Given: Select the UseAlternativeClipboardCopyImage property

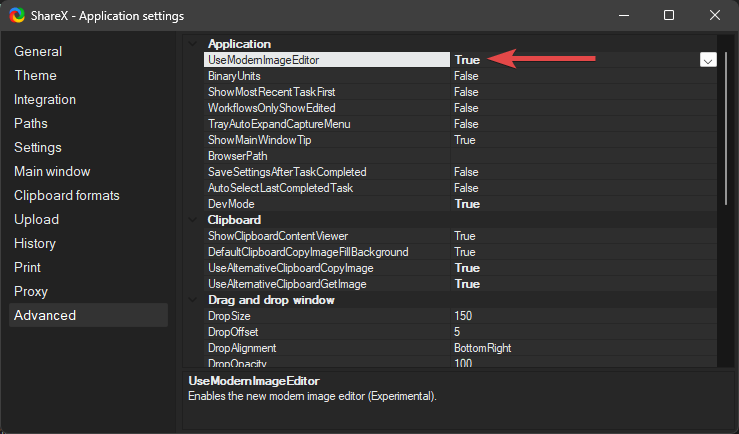Looking at the screenshot, I should coord(291,268).
